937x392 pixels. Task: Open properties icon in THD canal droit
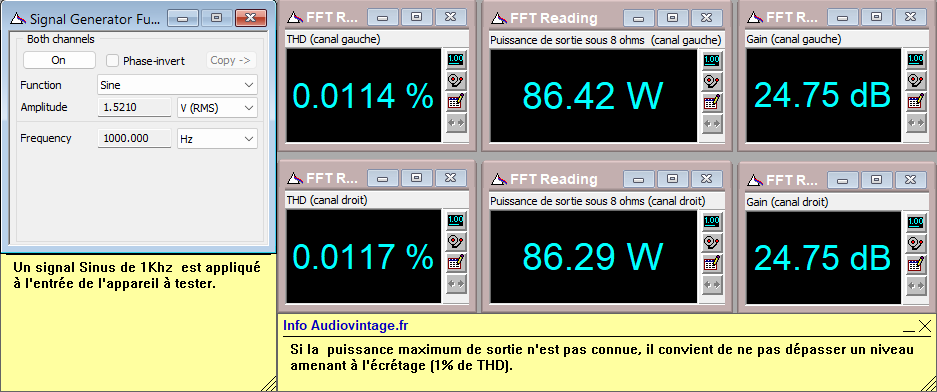(x=456, y=242)
